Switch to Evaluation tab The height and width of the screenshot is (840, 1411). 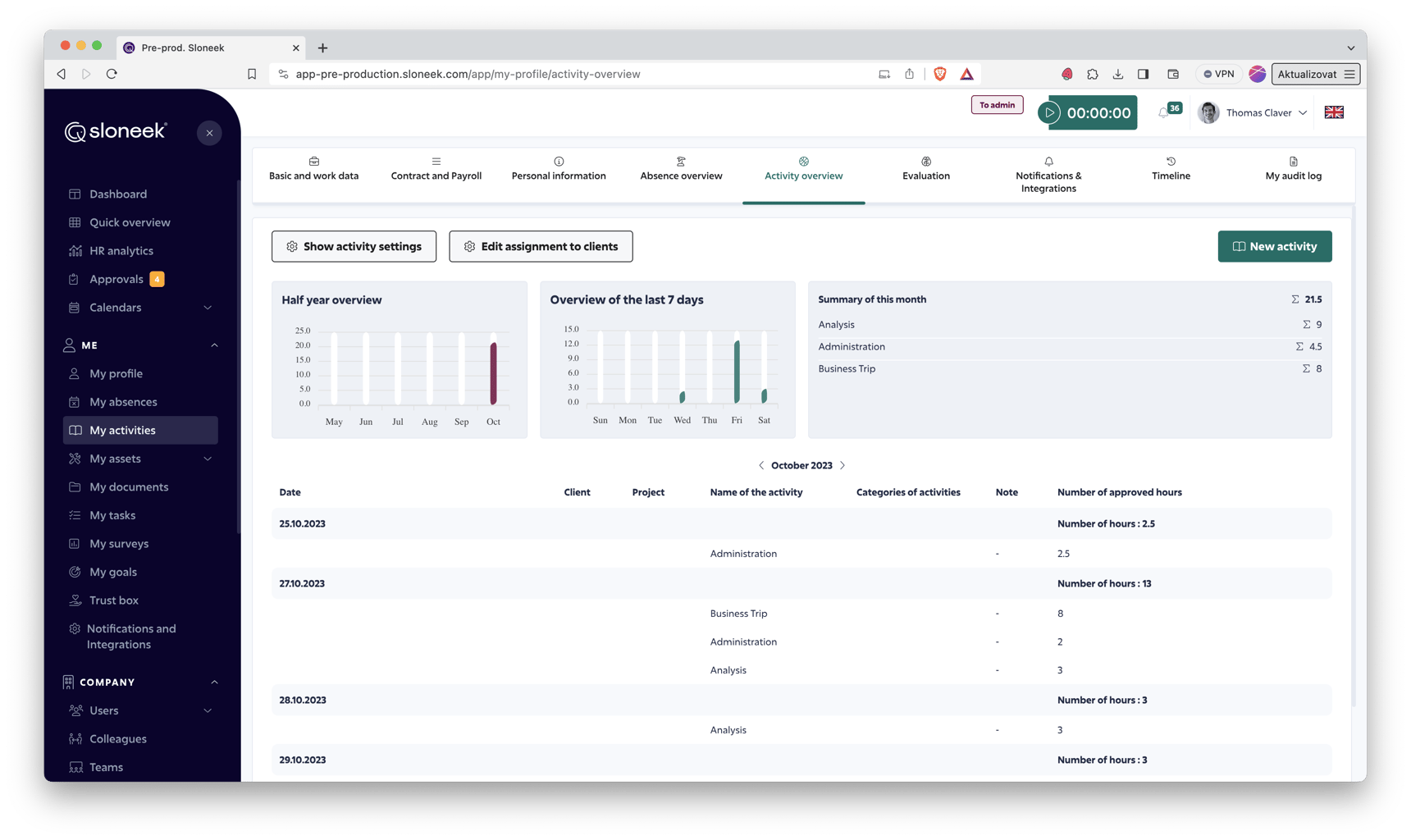coord(926,169)
